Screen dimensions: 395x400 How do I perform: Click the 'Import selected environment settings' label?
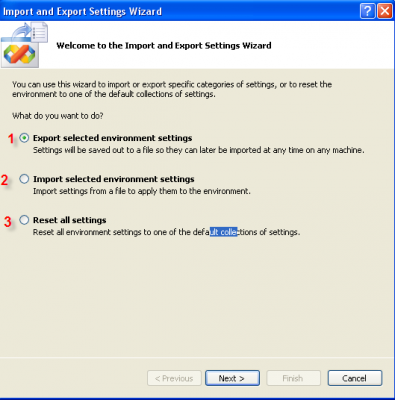(114, 179)
